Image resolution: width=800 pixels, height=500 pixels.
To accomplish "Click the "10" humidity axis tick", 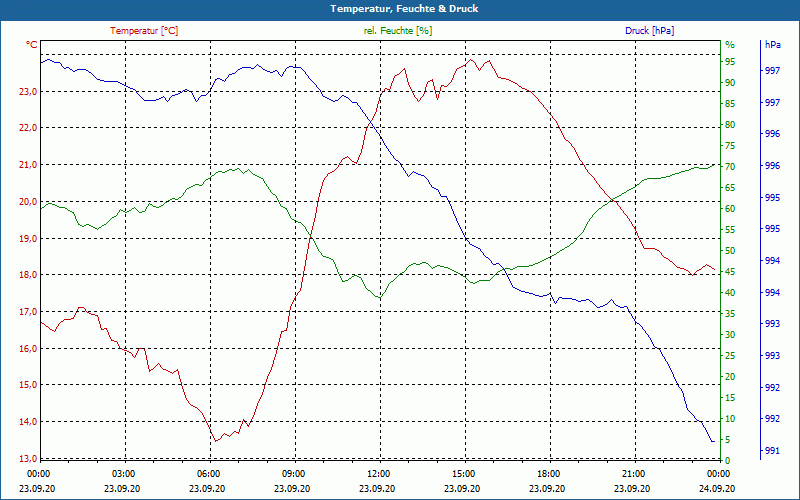I will tap(730, 419).
